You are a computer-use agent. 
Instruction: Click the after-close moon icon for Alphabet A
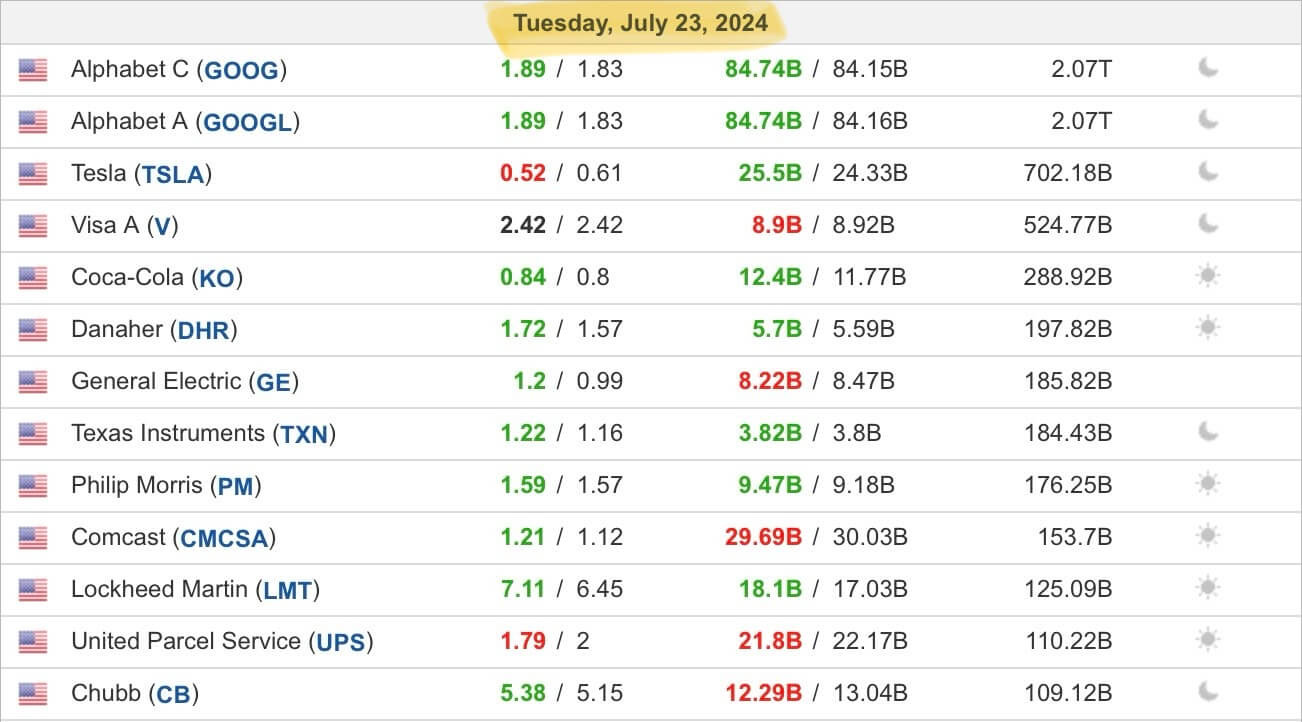click(x=1208, y=120)
